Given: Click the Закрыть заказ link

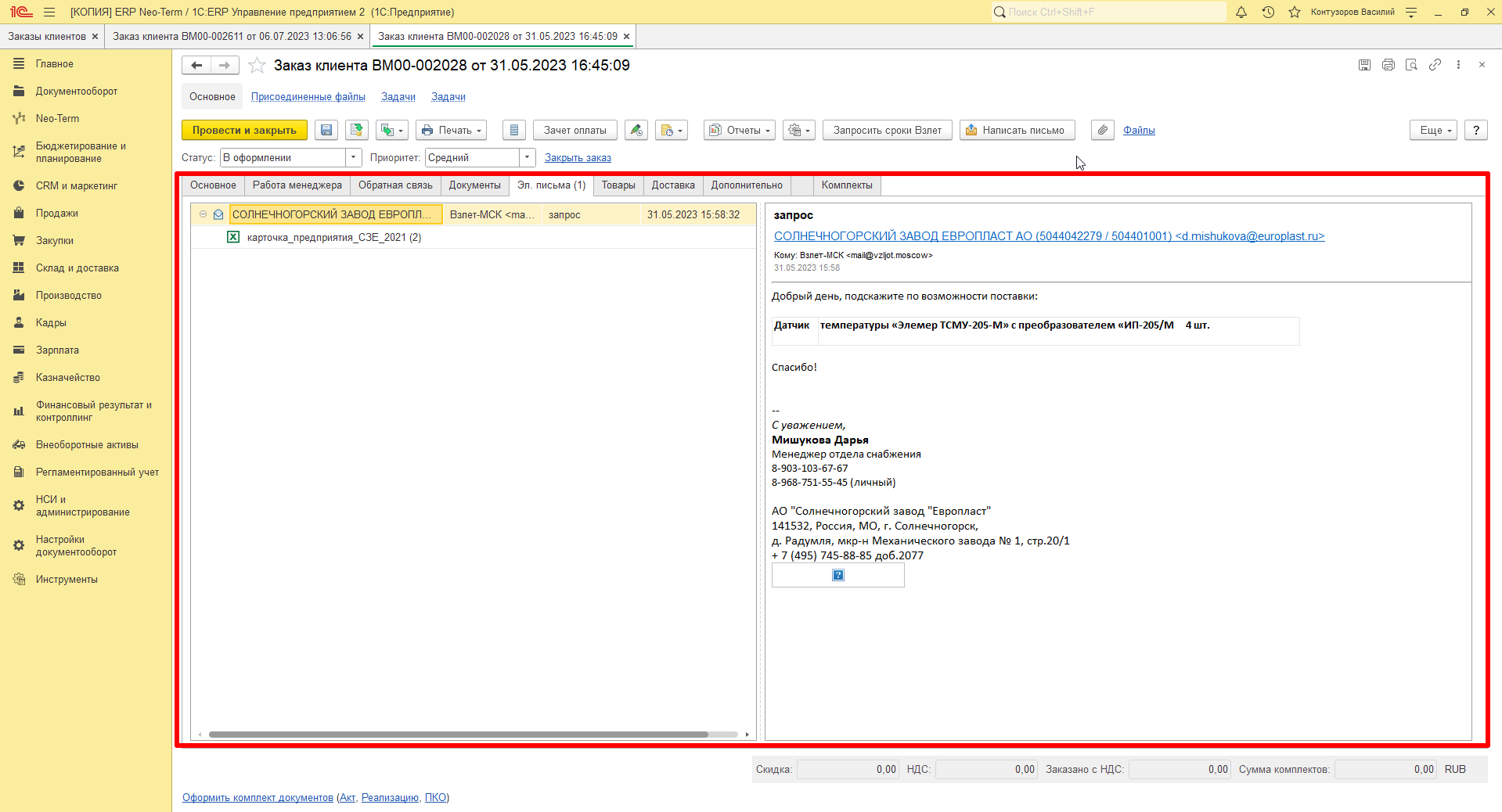Looking at the screenshot, I should [x=578, y=158].
